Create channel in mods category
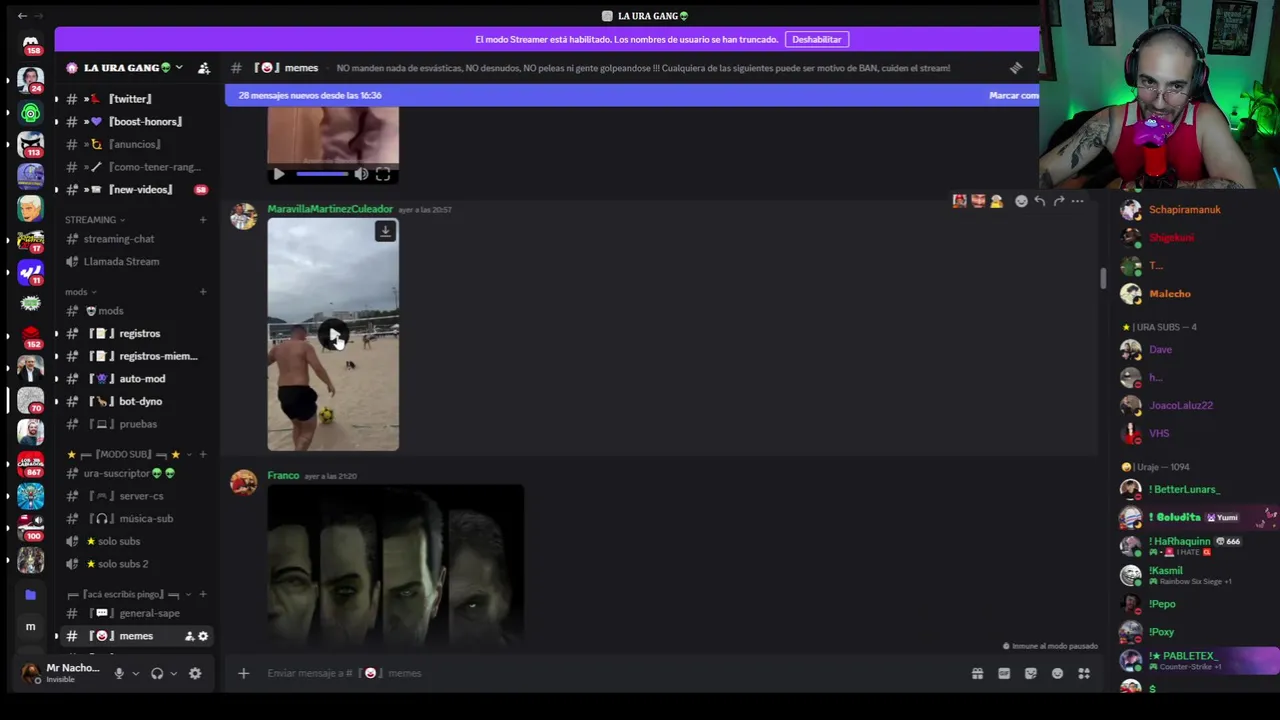Screen dimensions: 1280x720 point(203,292)
